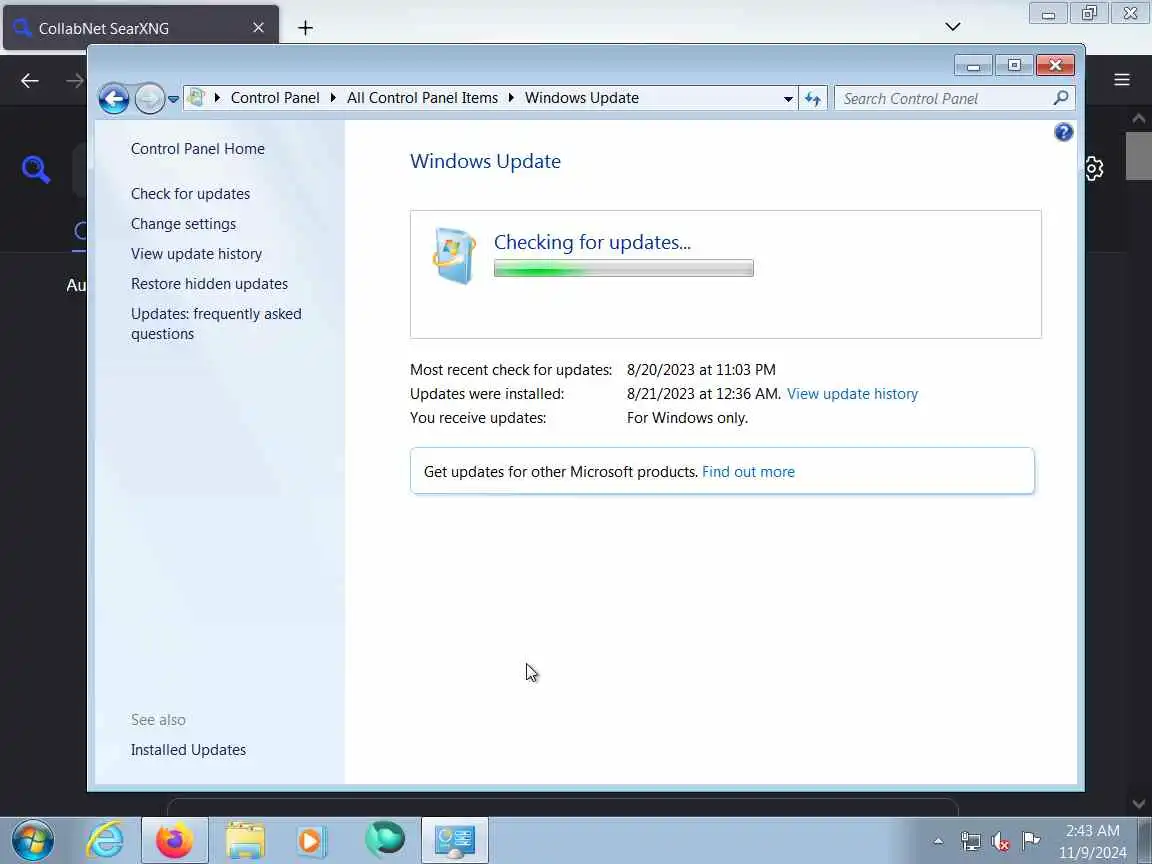Select All Control Panel Items breadcrumb
The height and width of the screenshot is (864, 1152).
tap(422, 98)
